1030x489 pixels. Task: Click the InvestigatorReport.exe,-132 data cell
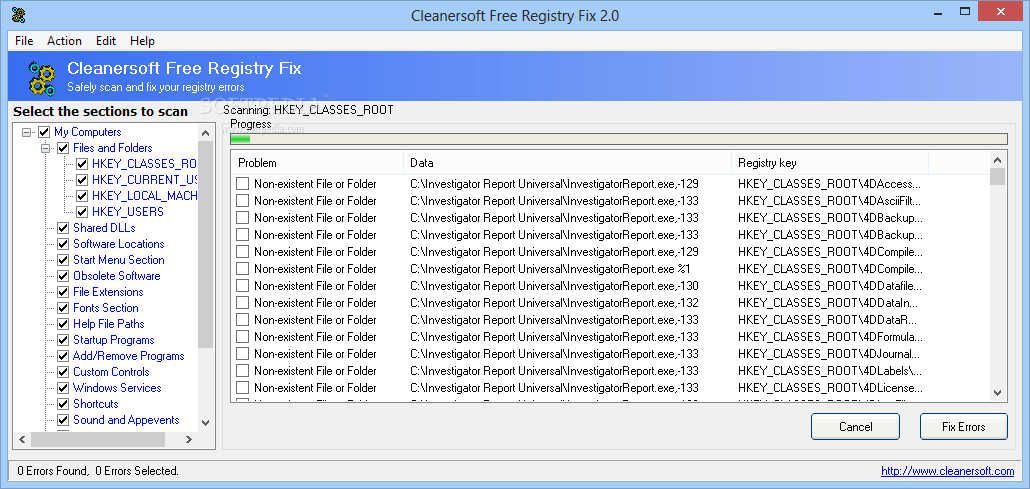coord(554,302)
